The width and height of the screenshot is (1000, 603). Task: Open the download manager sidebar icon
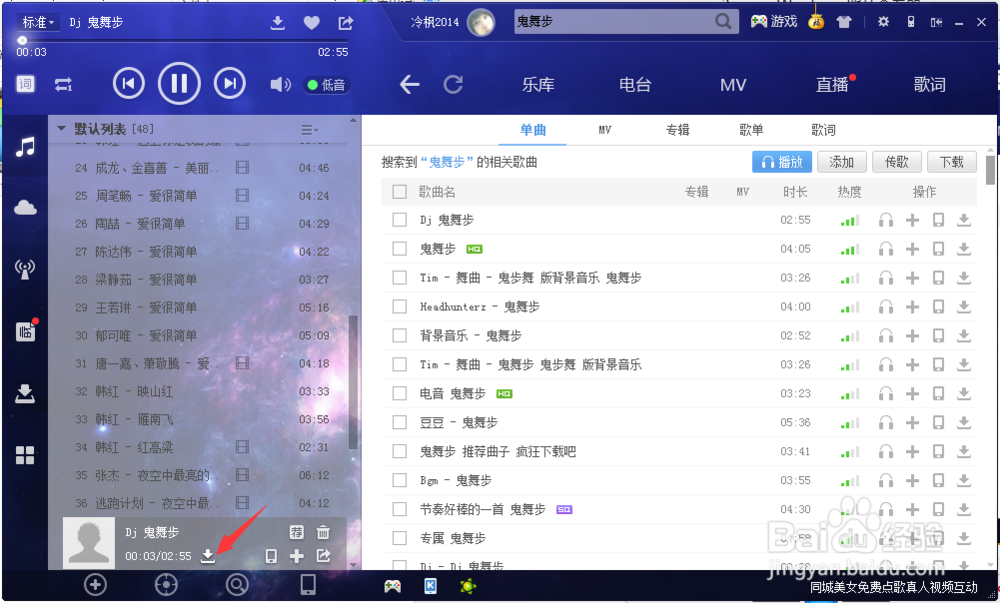point(25,393)
